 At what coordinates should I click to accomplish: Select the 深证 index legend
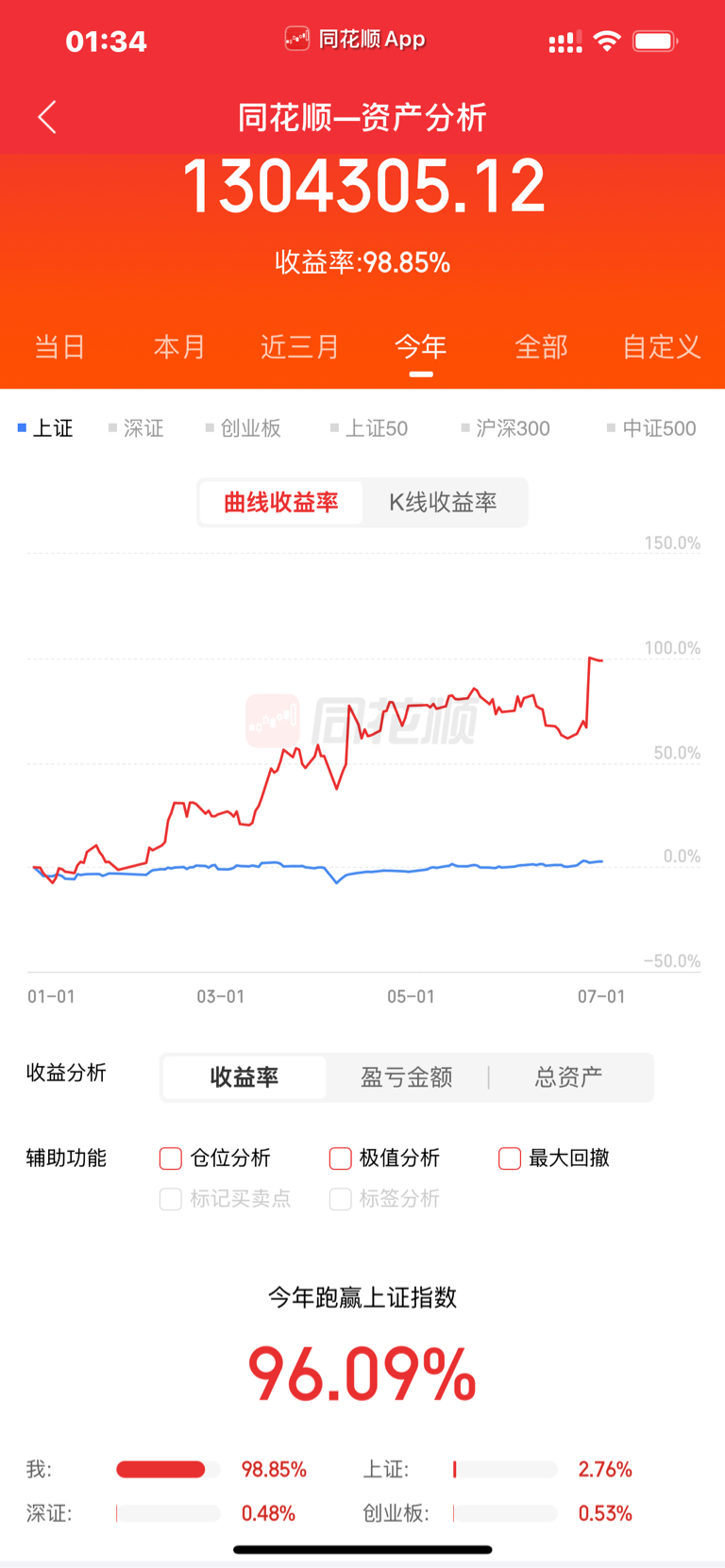tap(136, 428)
